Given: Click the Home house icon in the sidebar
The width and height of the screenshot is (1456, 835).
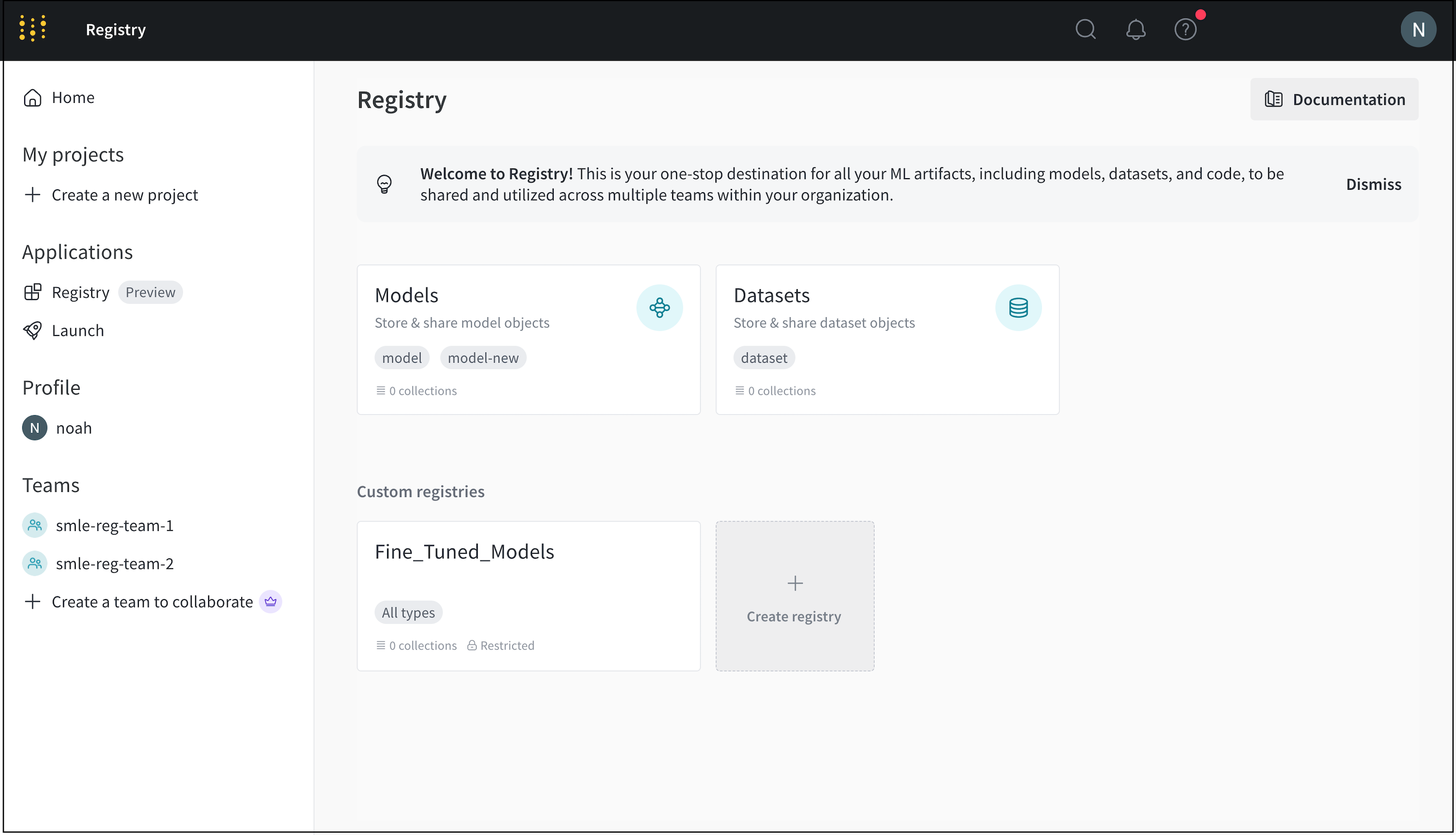Looking at the screenshot, I should 33,97.
